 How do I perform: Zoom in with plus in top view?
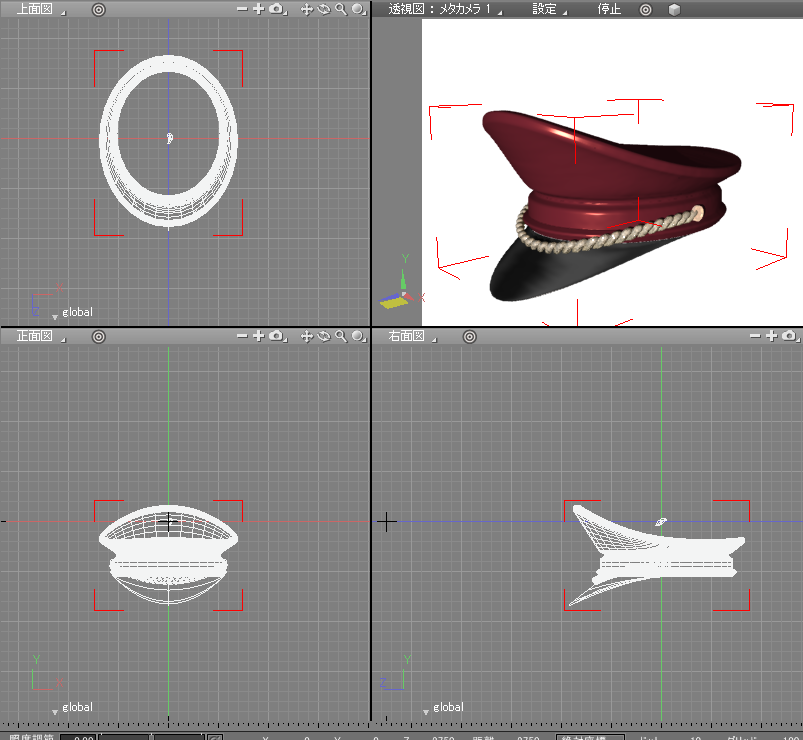click(x=259, y=9)
